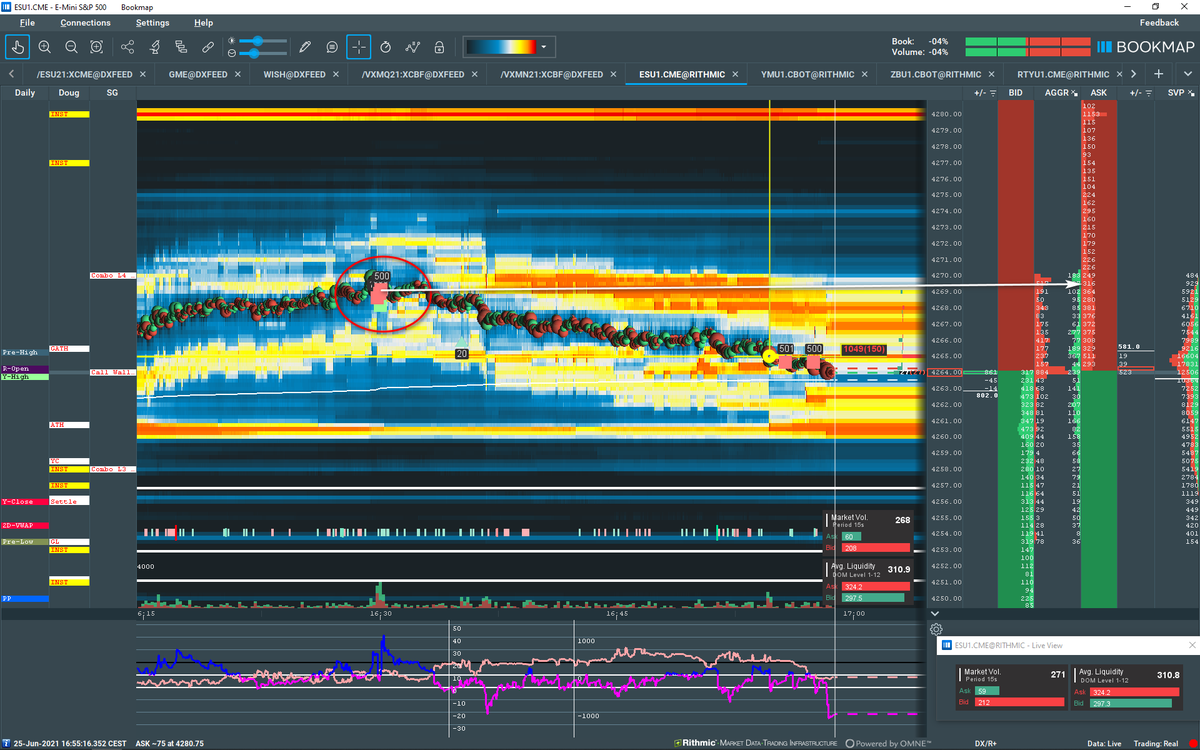Click the Book imbalance indicator bar
The width and height of the screenshot is (1200, 750).
point(1027,41)
